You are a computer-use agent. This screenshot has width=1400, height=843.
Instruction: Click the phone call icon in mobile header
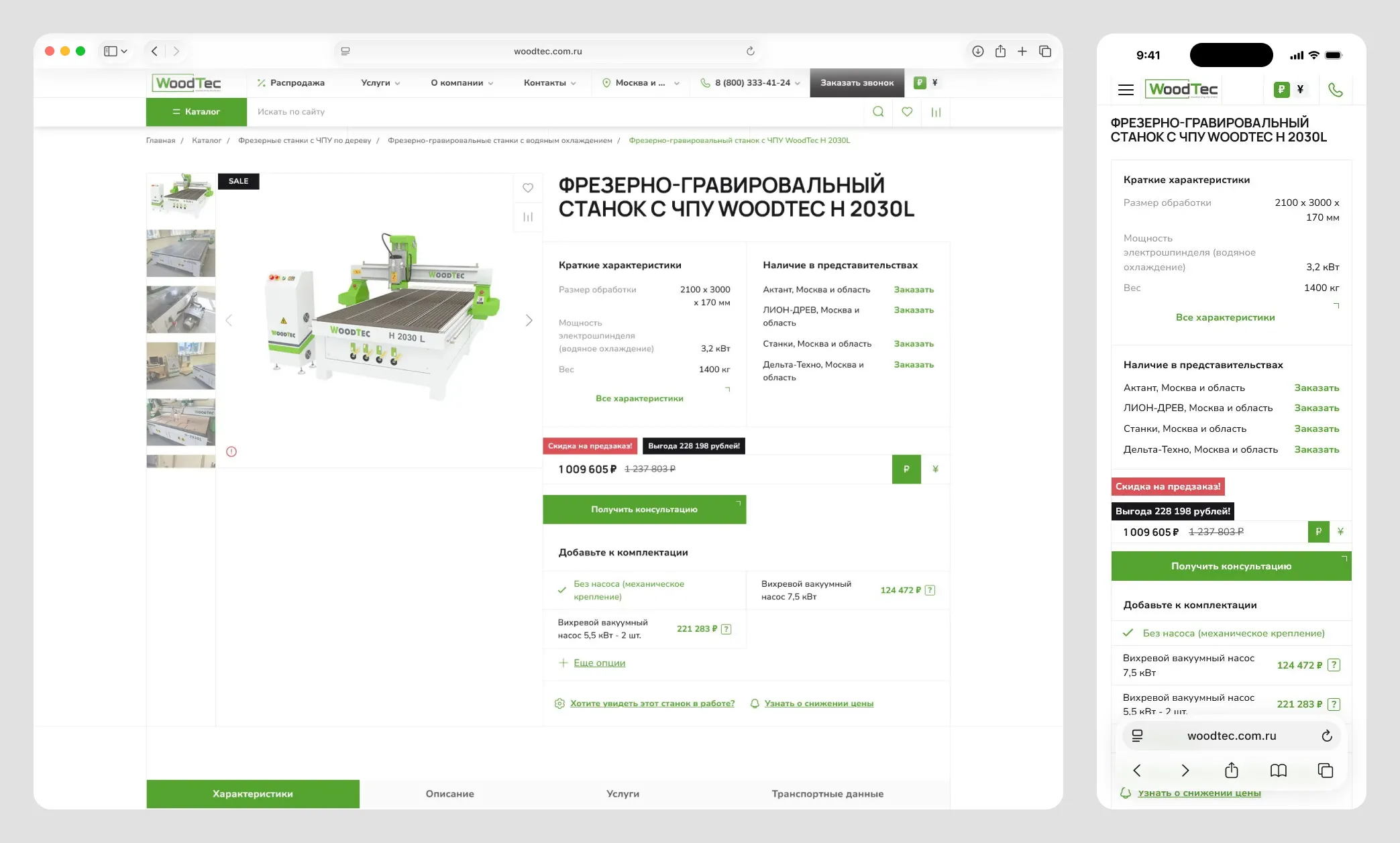pyautogui.click(x=1335, y=90)
